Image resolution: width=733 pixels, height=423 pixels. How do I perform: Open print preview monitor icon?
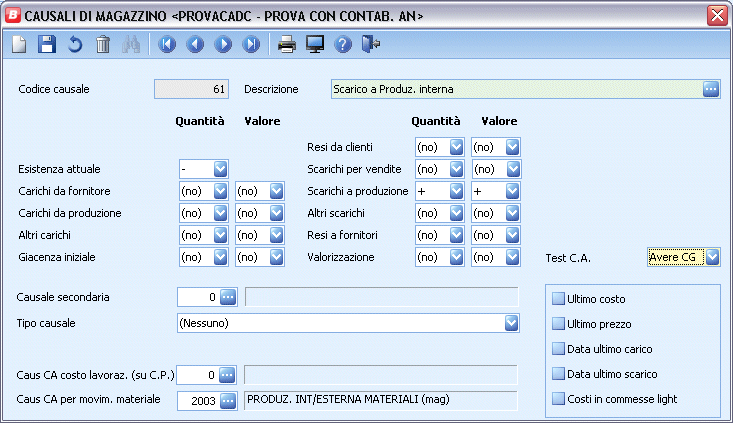click(315, 44)
